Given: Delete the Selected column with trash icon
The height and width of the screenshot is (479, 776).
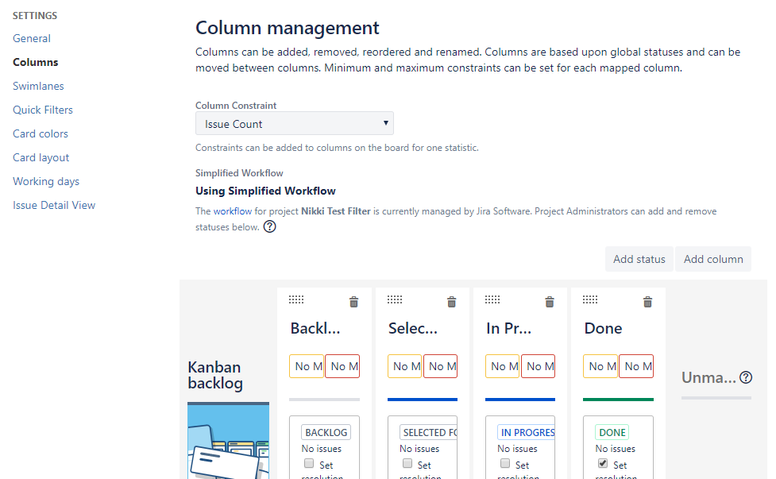Looking at the screenshot, I should pyautogui.click(x=451, y=302).
